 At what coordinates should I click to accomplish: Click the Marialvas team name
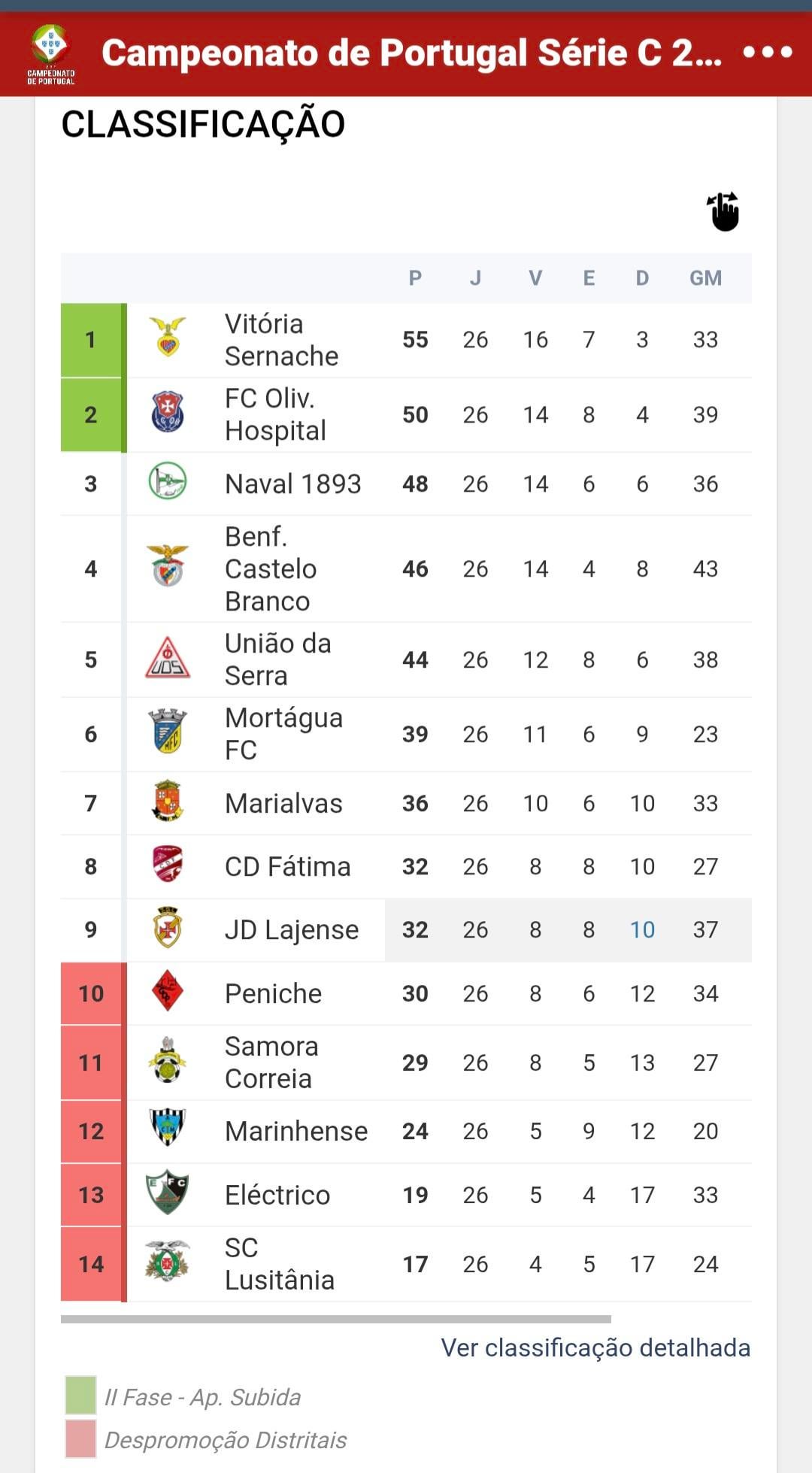point(283,804)
